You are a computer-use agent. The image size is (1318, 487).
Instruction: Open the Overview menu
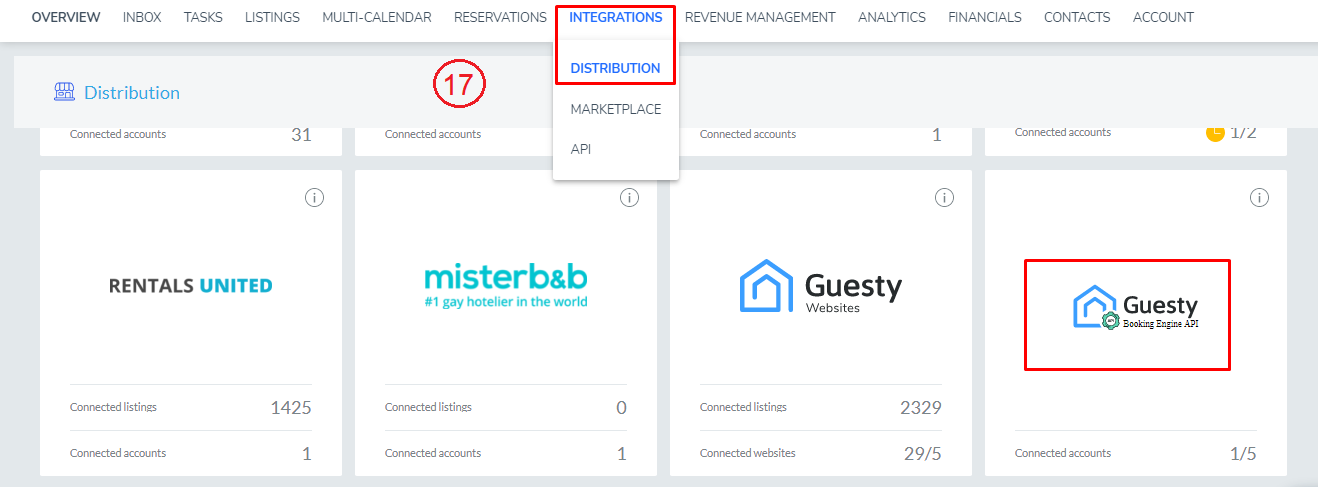coord(66,17)
